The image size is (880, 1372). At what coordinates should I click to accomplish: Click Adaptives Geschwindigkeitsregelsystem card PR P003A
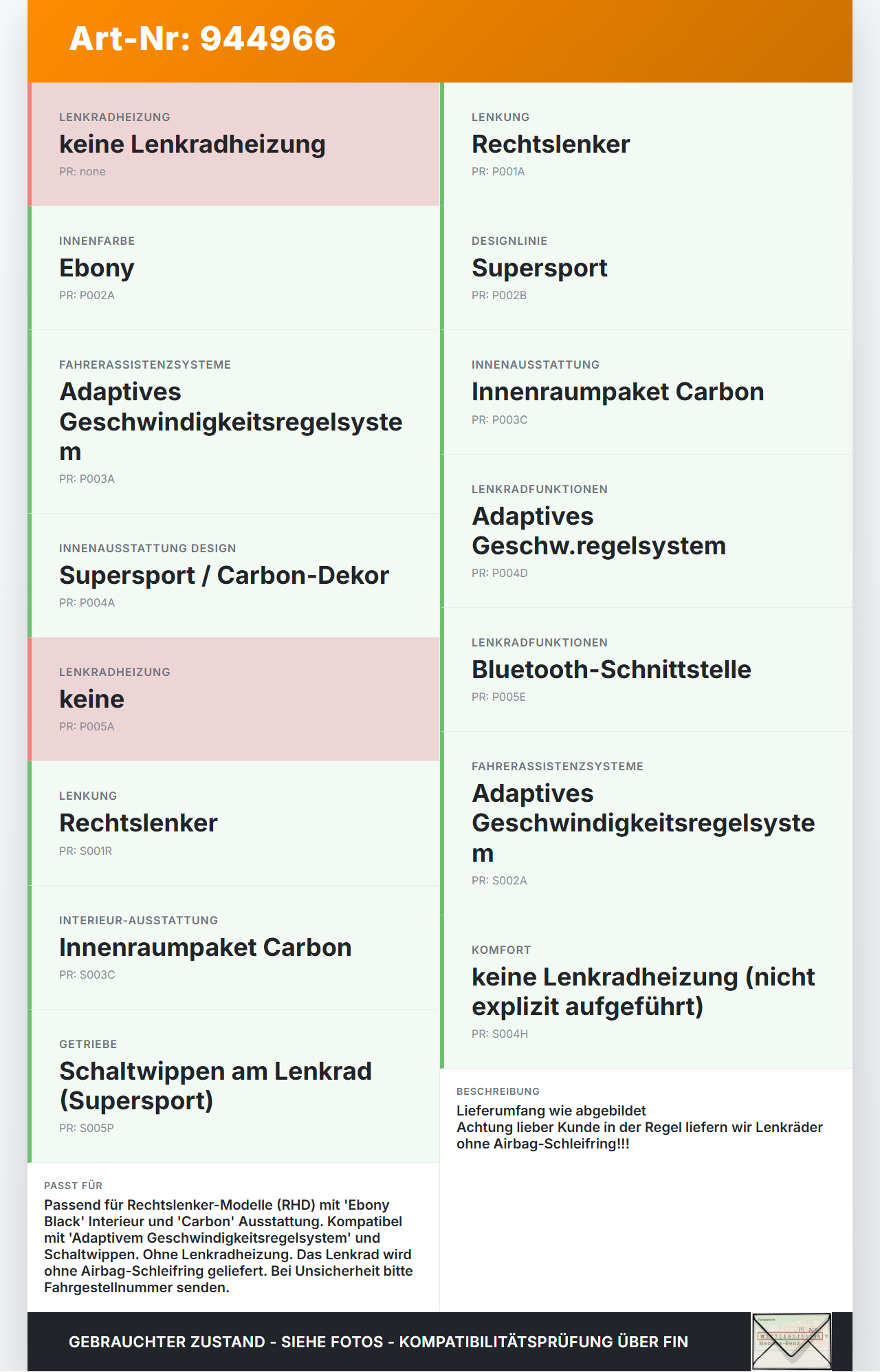[234, 422]
